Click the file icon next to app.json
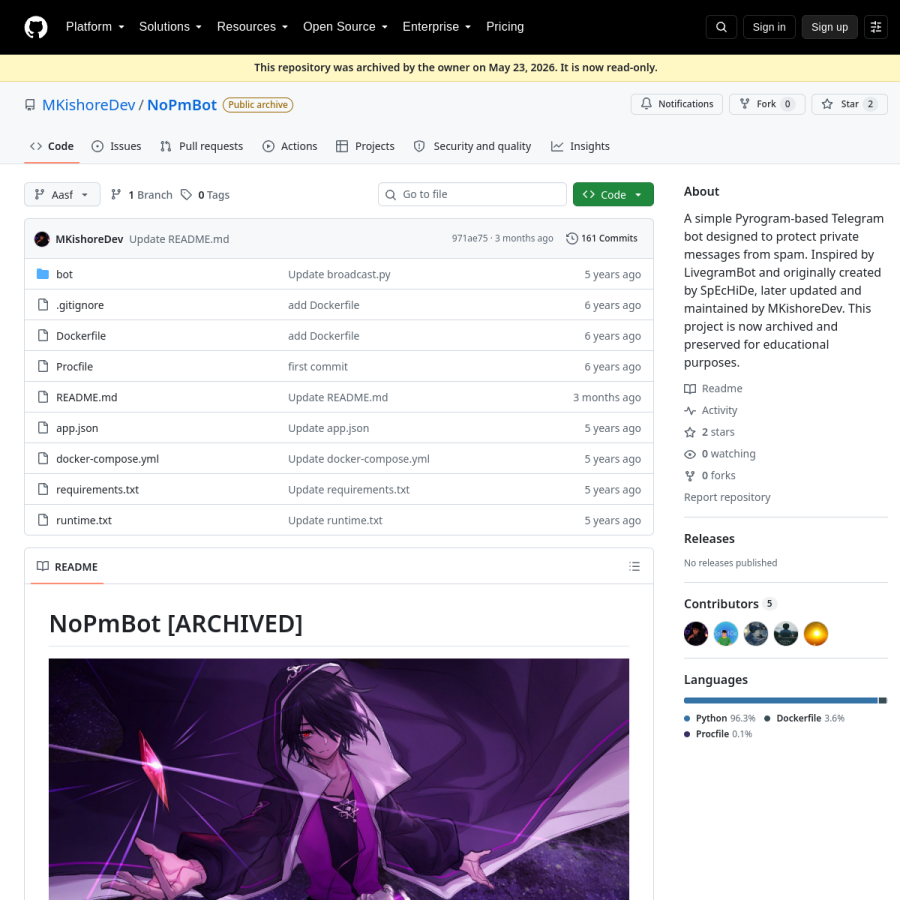This screenshot has width=900, height=900. (x=42, y=428)
